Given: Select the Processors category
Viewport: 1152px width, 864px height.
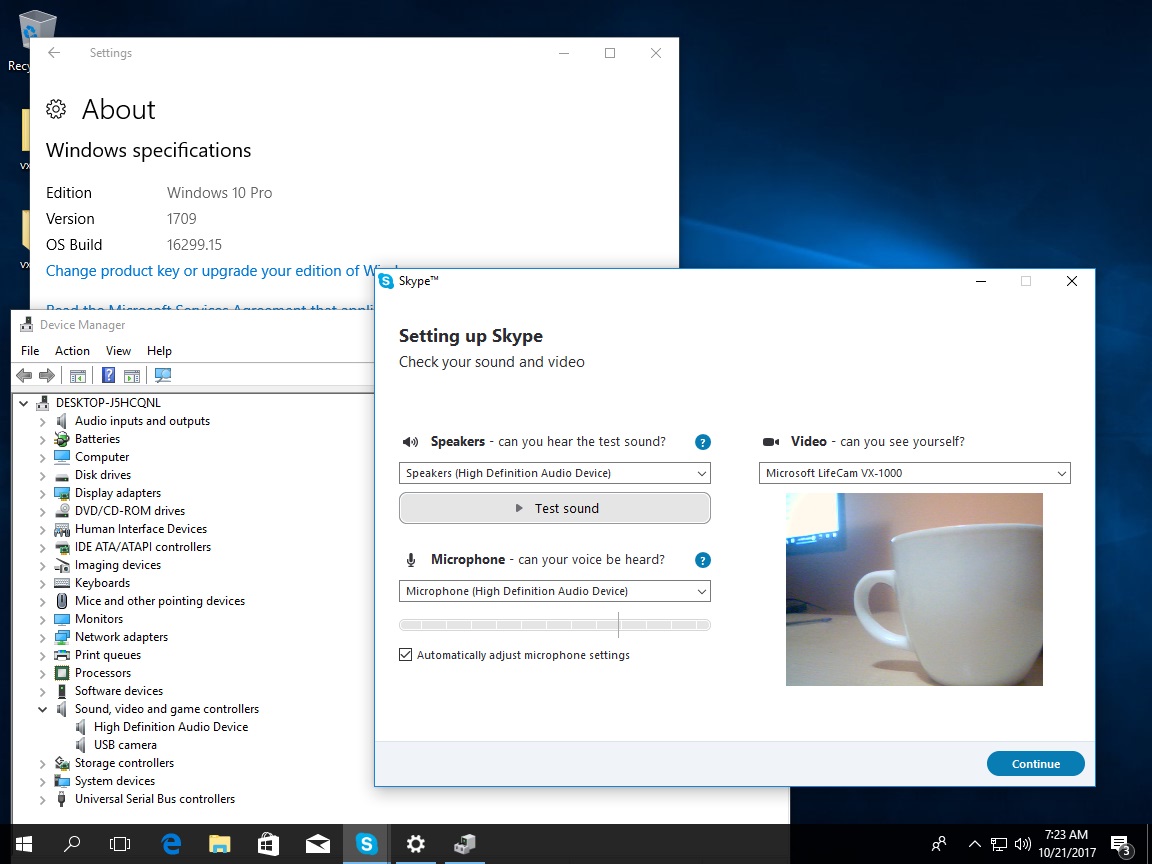Looking at the screenshot, I should click(103, 673).
